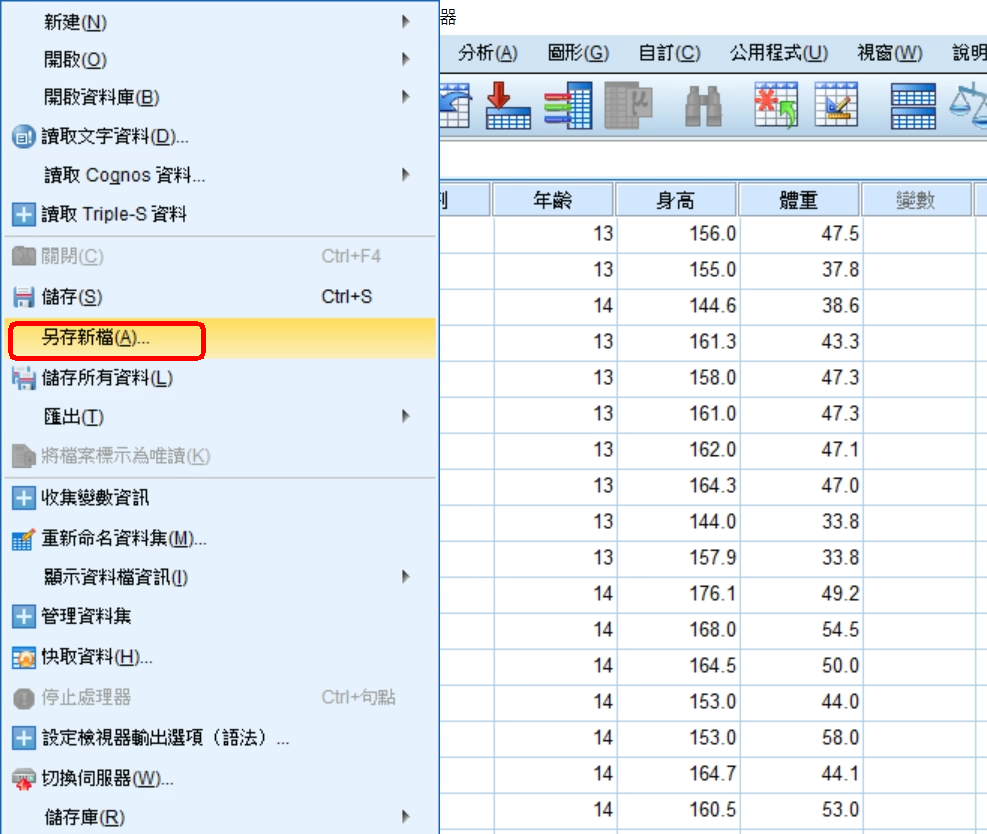
Task: Choose 讀取文字資料 from the file menu
Action: point(114,136)
